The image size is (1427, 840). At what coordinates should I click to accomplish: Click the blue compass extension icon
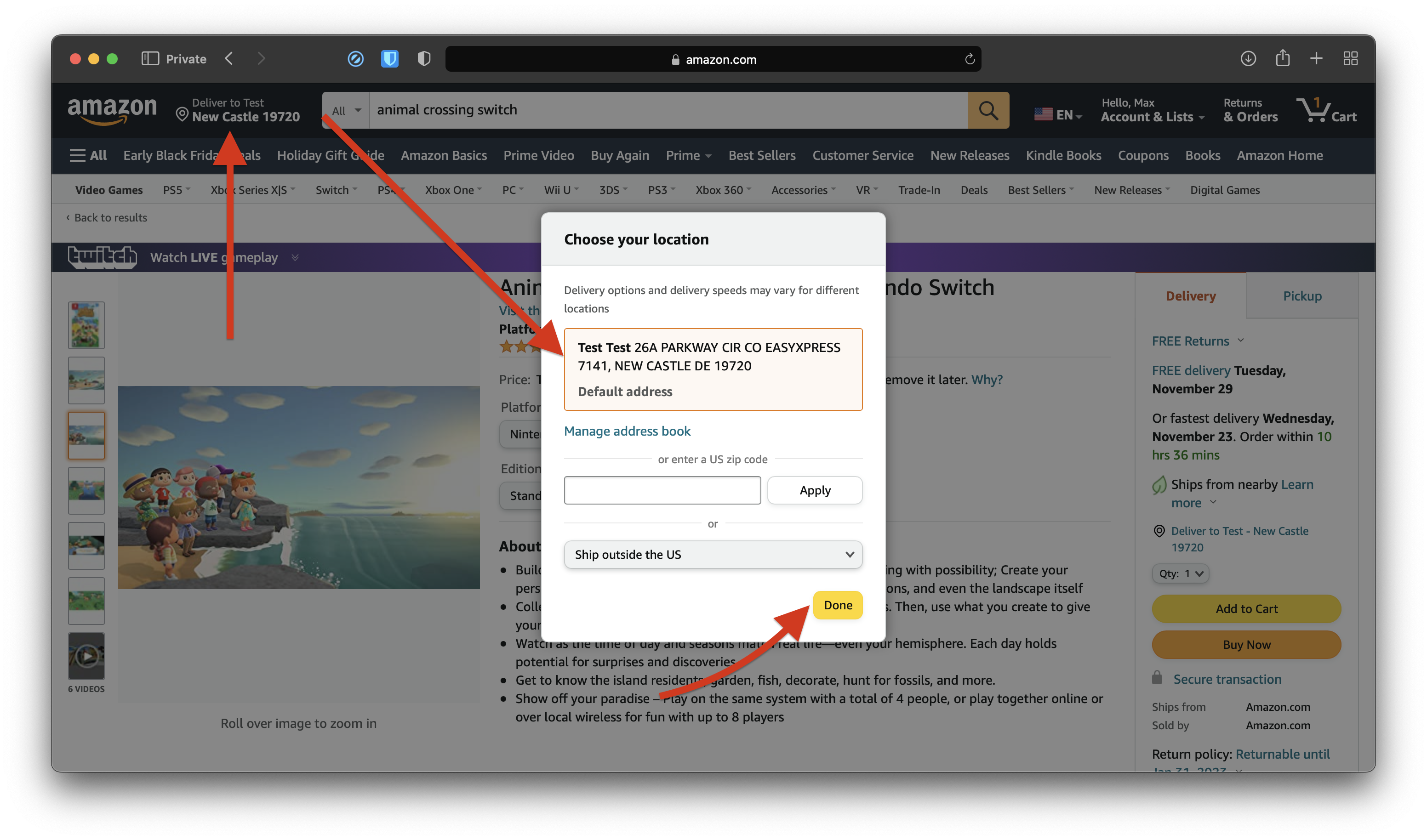[x=356, y=59]
